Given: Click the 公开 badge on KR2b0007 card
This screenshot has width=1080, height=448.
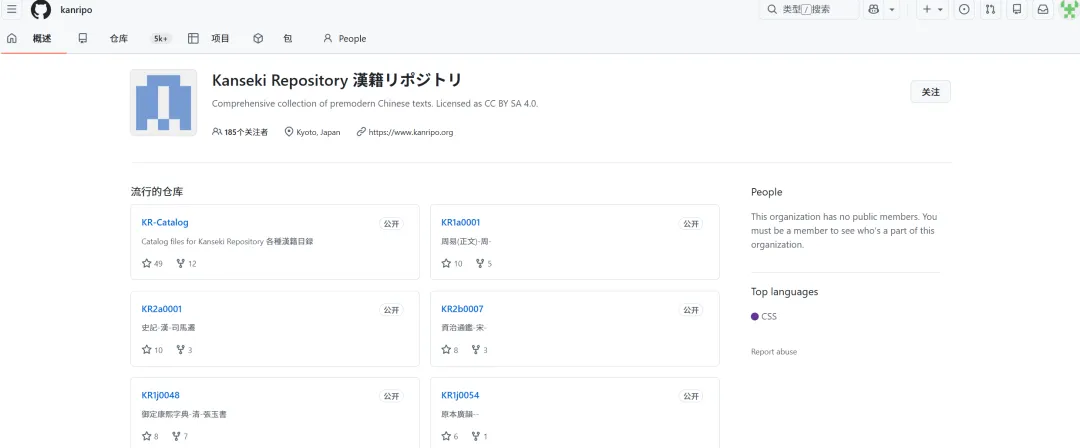Looking at the screenshot, I should (691, 310).
